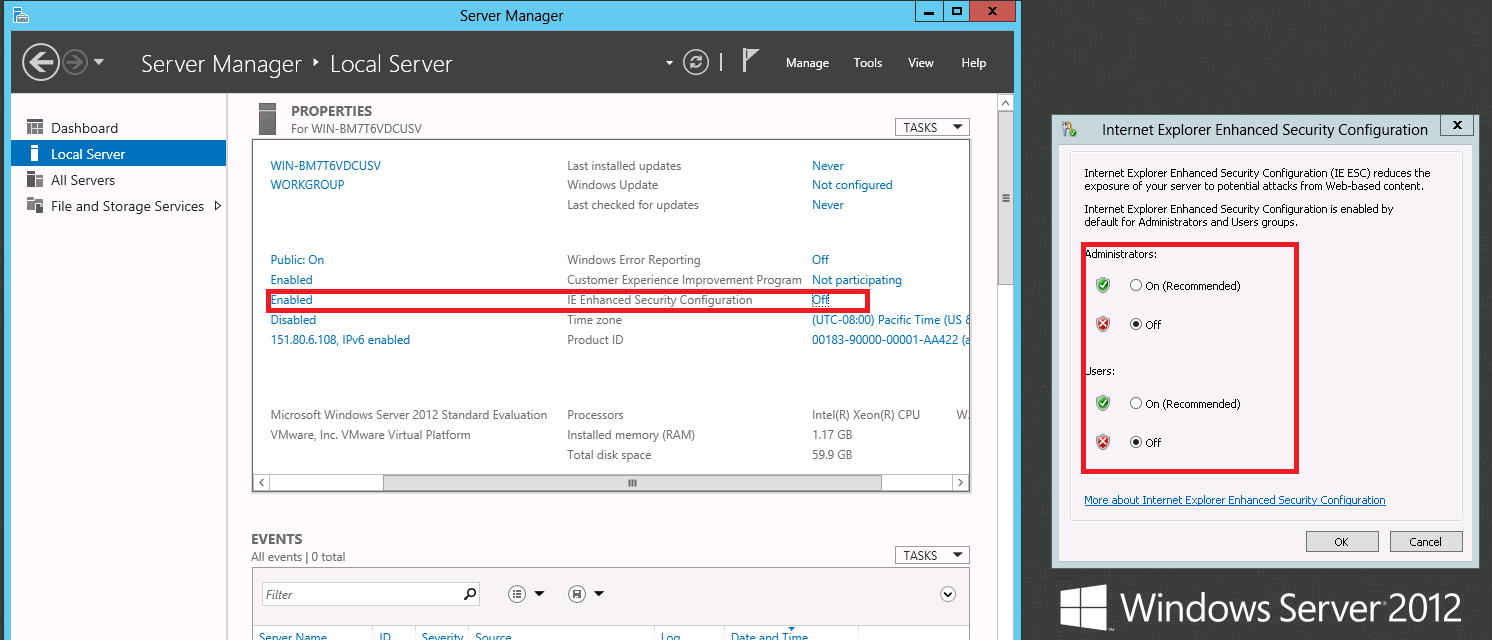Screen dimensions: 1492x640
Task: Click red shield icon under Users
Action: [x=1103, y=442]
